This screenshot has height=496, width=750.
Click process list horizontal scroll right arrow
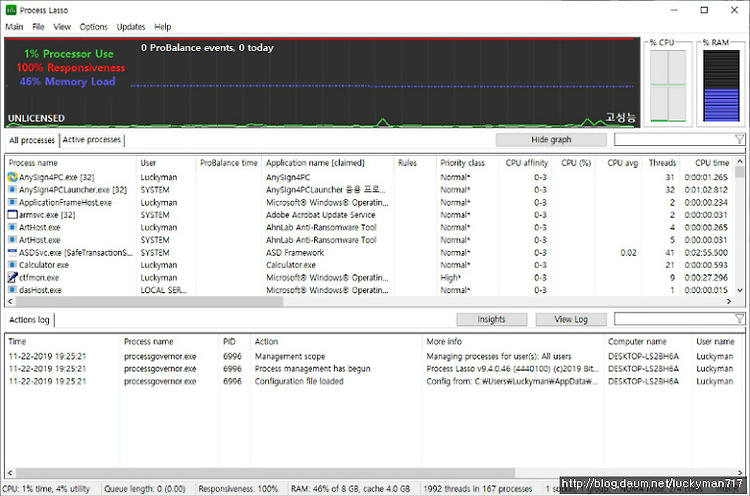(x=729, y=301)
